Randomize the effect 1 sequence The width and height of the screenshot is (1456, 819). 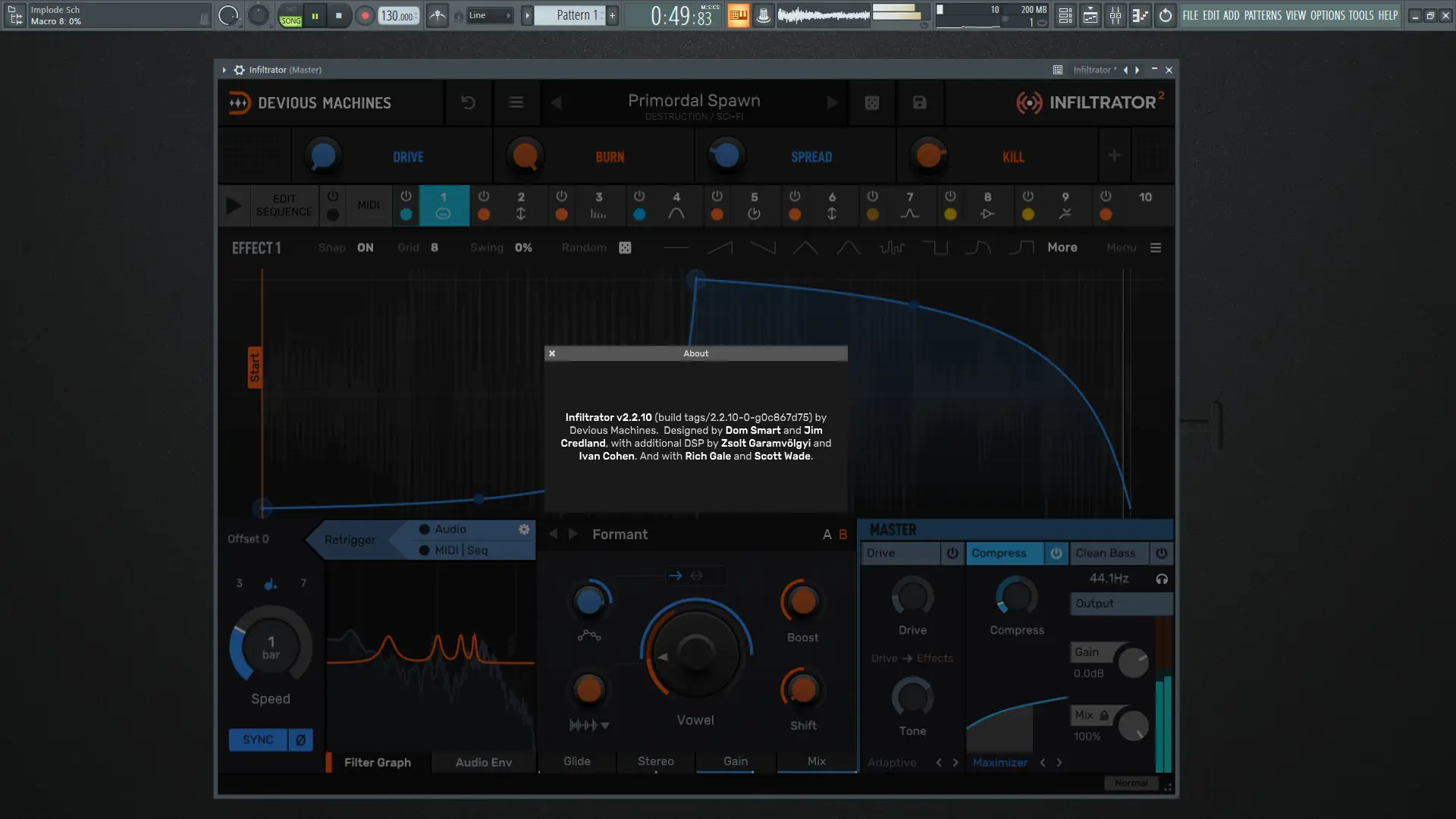[625, 248]
